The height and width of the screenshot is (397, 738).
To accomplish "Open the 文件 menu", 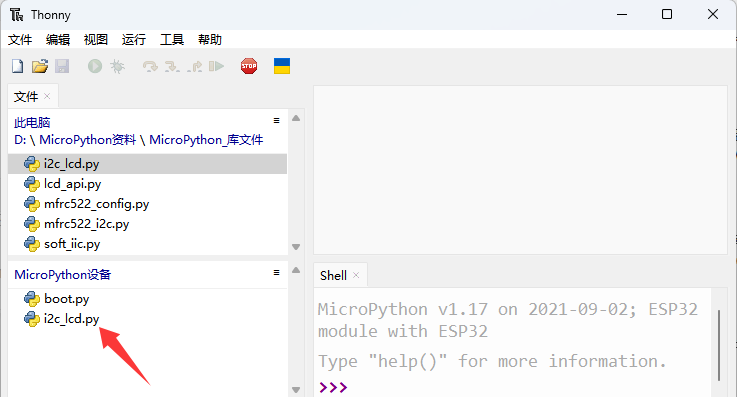I will (20, 40).
